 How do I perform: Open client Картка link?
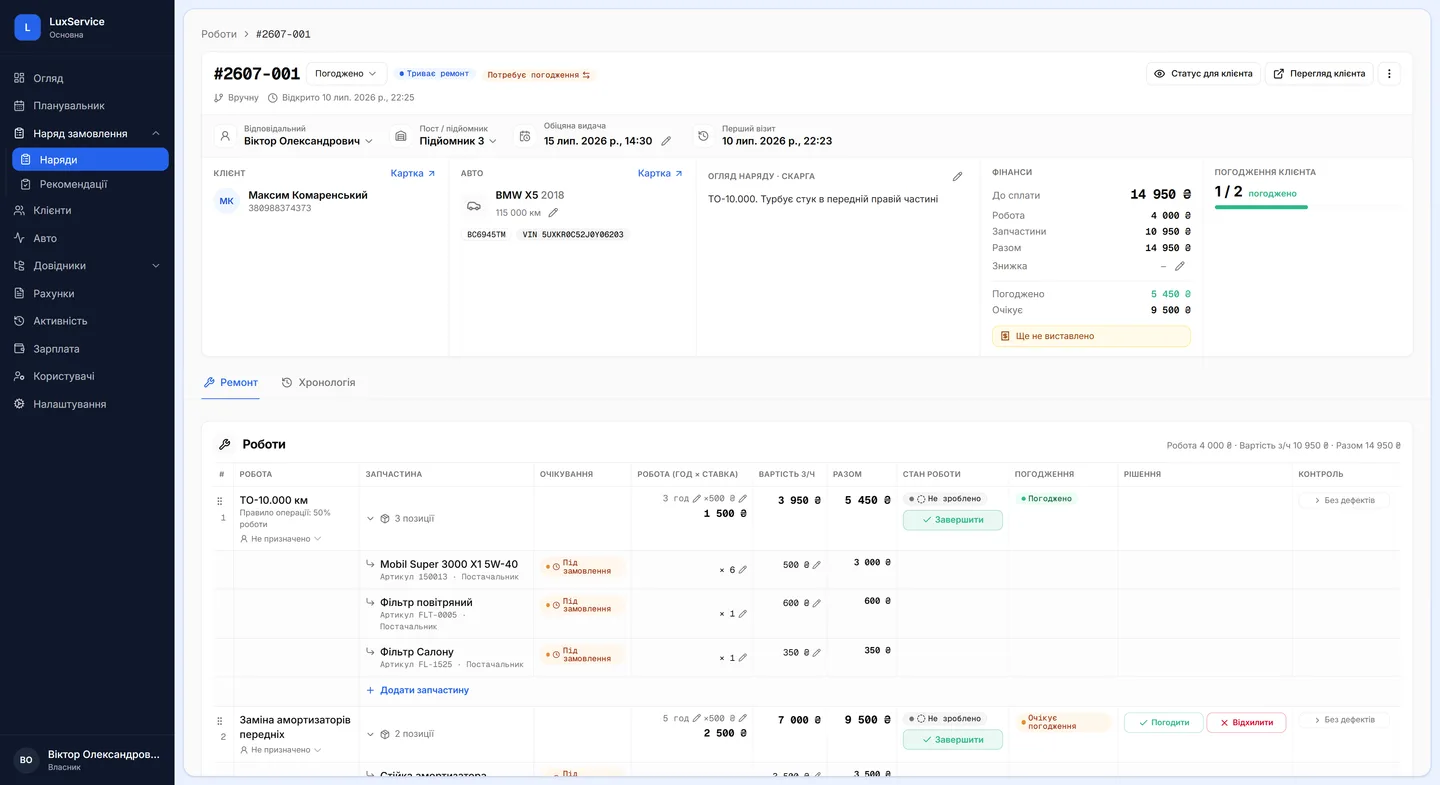413,173
